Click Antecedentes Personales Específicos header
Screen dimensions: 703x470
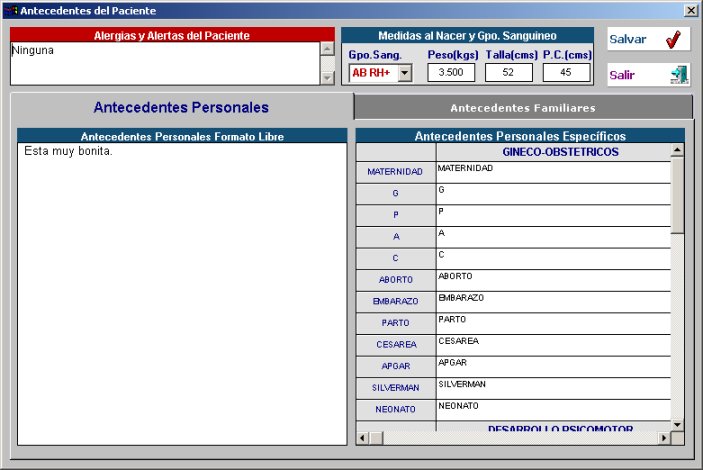pos(520,136)
